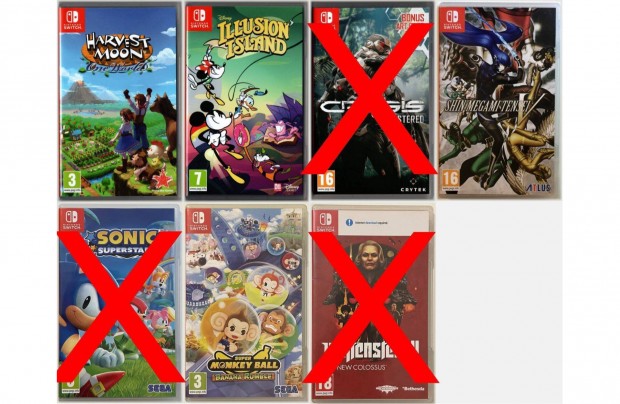Click the crossed-out Crysis Remastered cover
620x404 pixels.
(x=371, y=100)
